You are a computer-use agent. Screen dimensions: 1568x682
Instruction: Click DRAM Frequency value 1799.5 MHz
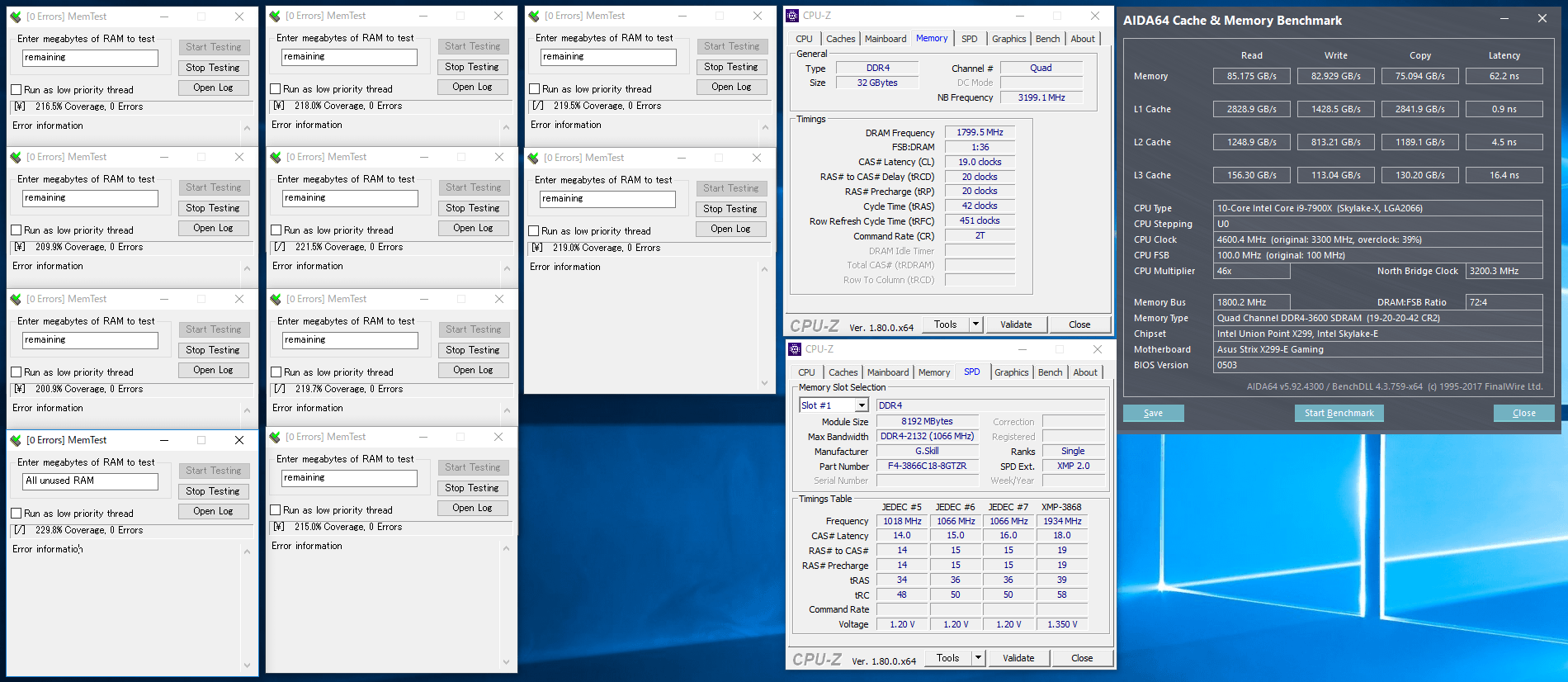(980, 132)
